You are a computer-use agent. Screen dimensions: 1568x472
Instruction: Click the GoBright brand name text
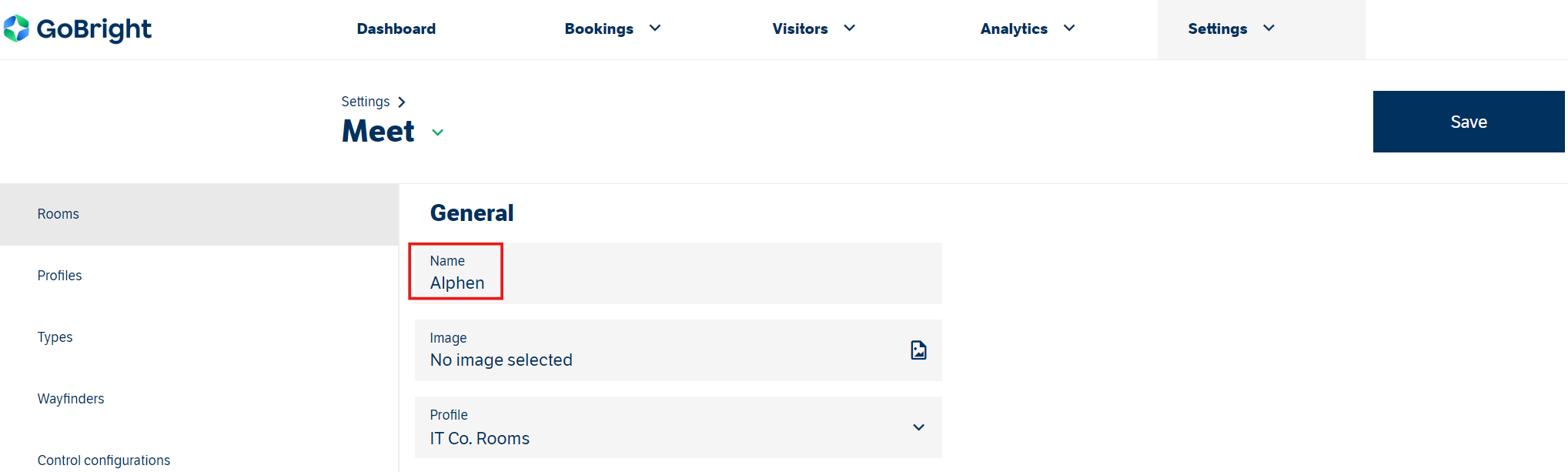[94, 29]
